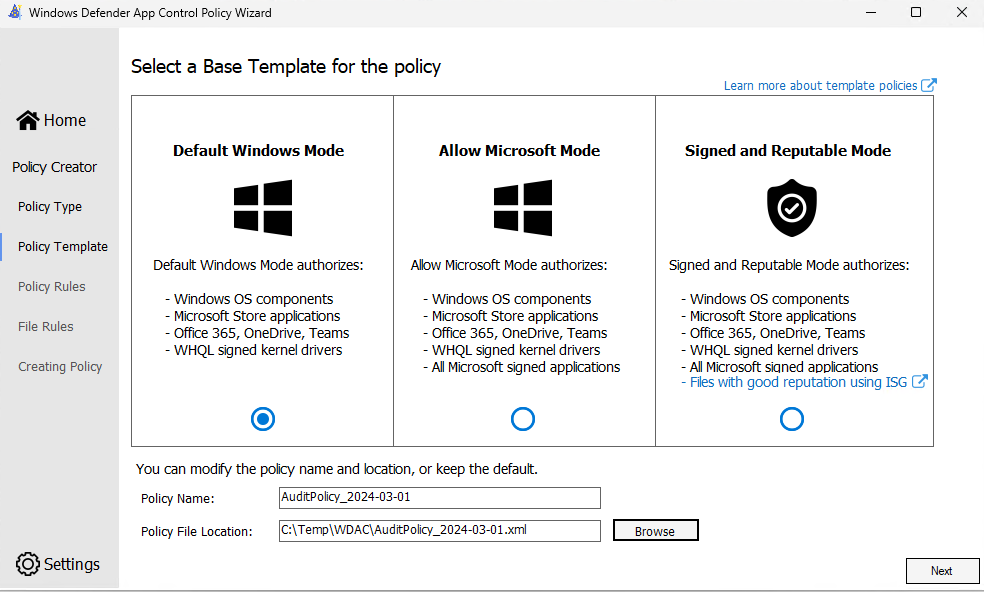Click the external link icon next to Learn more
Image resolution: width=984 pixels, height=592 pixels.
coord(929,86)
